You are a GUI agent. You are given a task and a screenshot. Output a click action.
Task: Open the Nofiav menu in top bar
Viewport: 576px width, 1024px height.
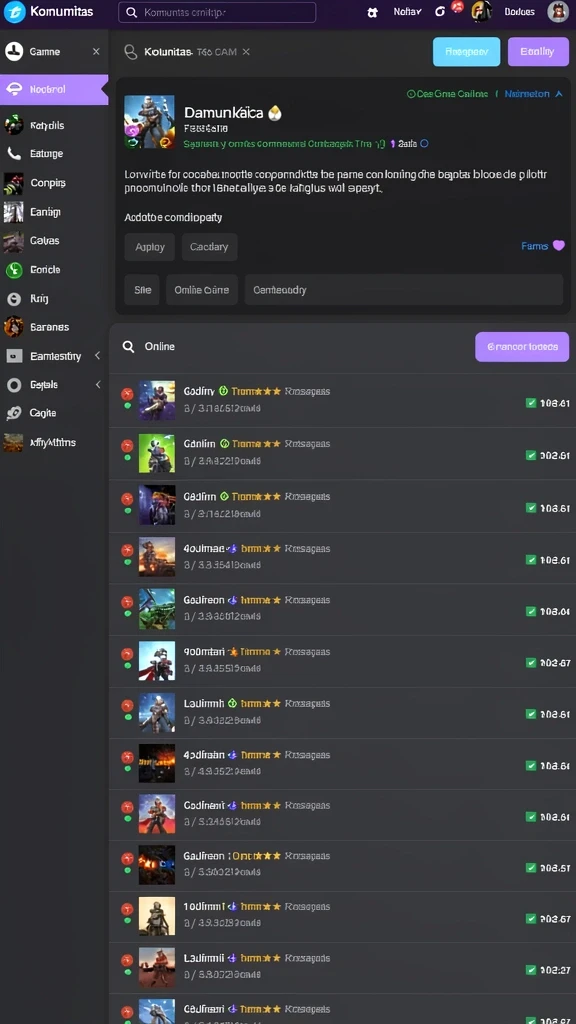click(408, 12)
